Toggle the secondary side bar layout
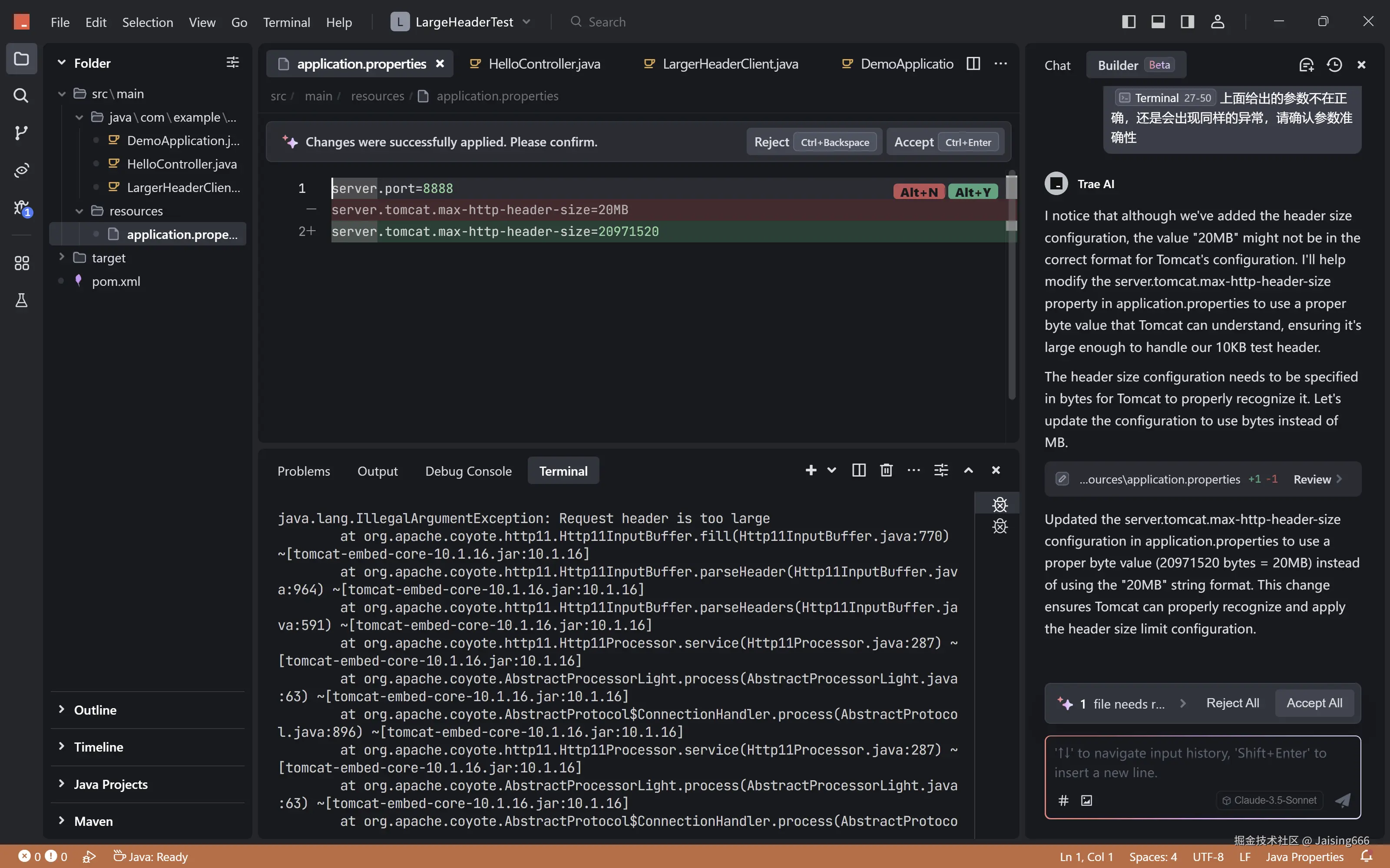This screenshot has width=1390, height=868. 1187,22
